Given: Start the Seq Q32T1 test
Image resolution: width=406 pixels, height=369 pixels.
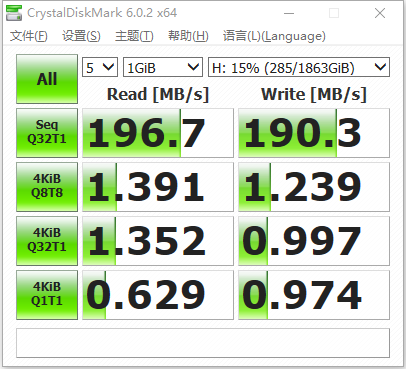Looking at the screenshot, I should click(47, 133).
